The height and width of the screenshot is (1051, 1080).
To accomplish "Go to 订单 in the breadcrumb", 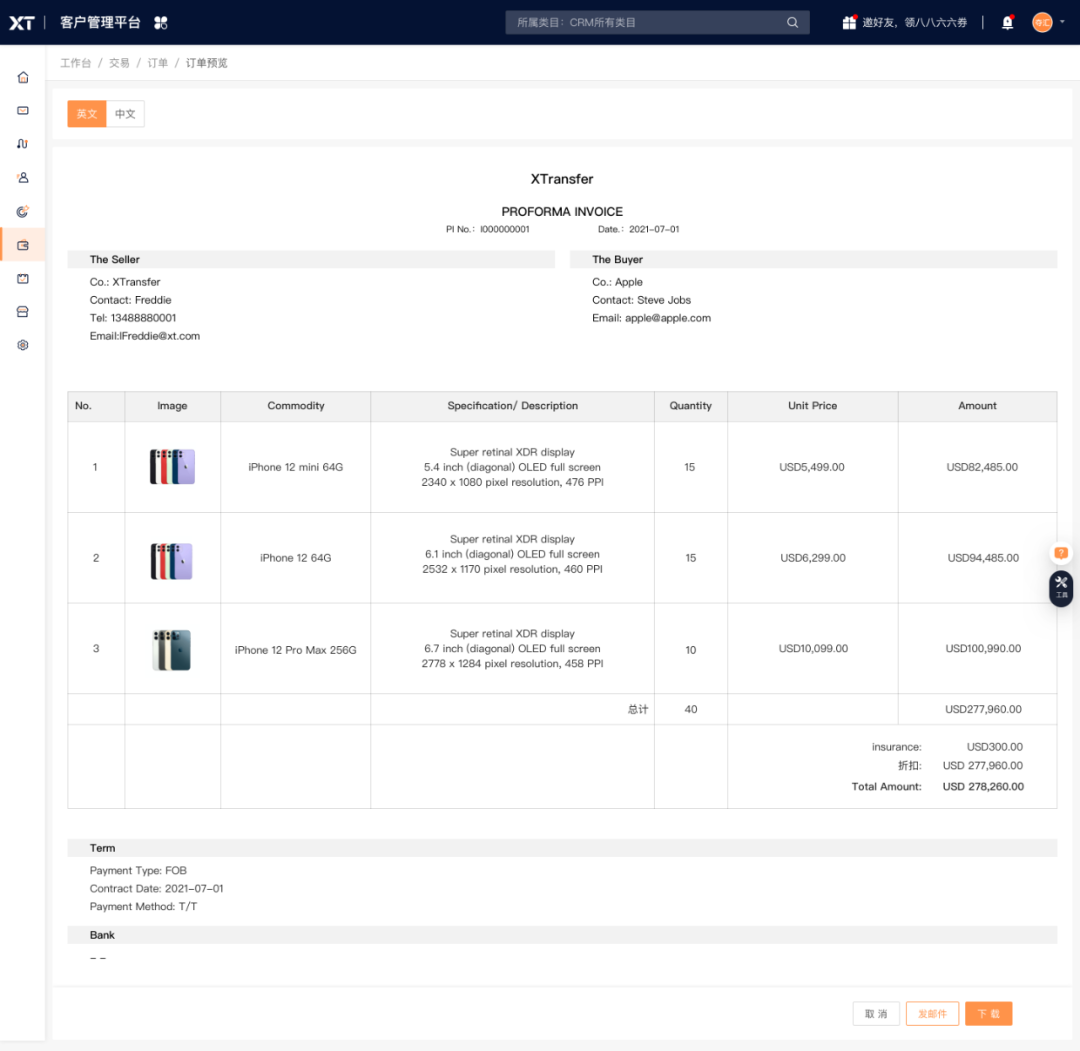I will coord(158,63).
